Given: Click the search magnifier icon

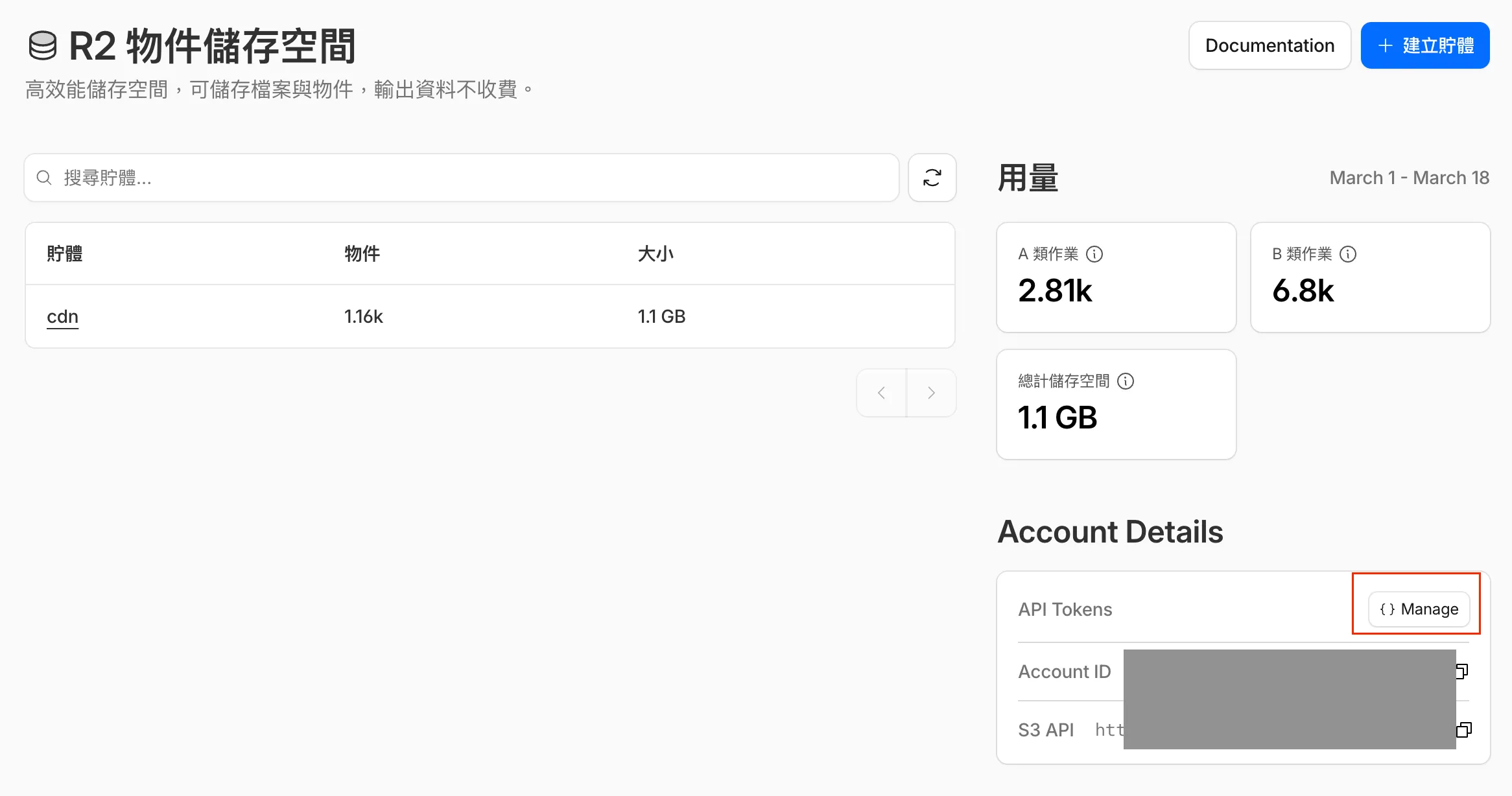Looking at the screenshot, I should point(44,178).
